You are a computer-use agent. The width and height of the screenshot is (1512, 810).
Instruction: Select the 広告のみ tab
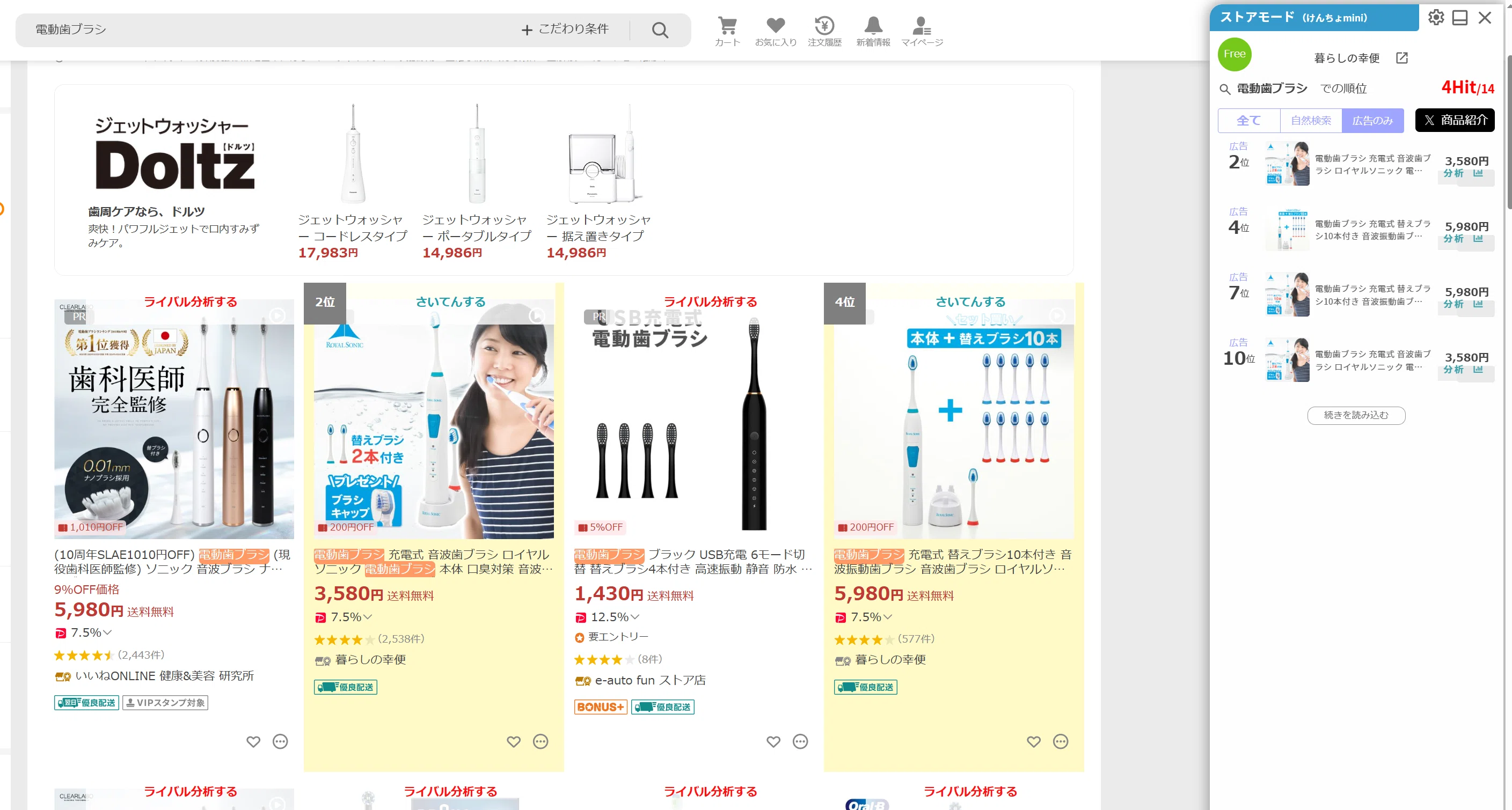click(x=1372, y=120)
